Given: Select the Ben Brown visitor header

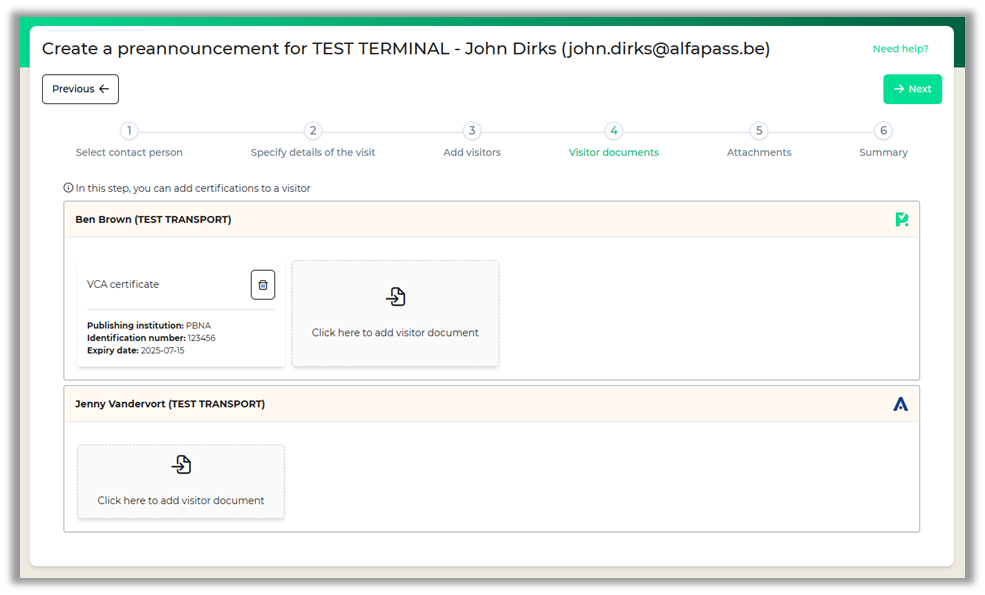Looking at the screenshot, I should point(153,219).
